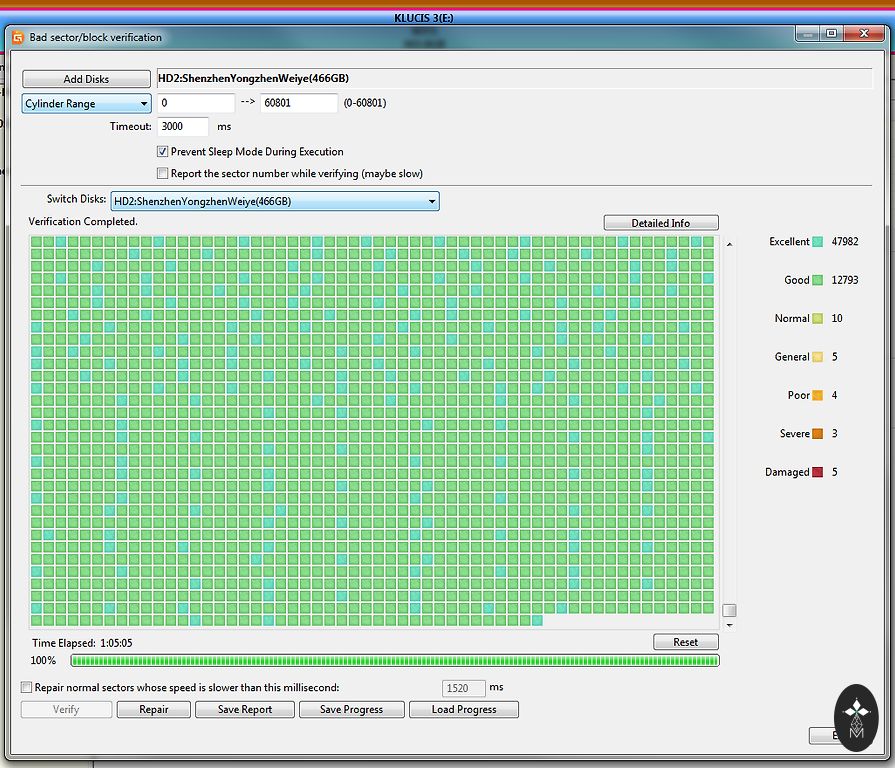Image resolution: width=895 pixels, height=768 pixels.
Task: Click the app icon in the title bar
Action: click(17, 37)
